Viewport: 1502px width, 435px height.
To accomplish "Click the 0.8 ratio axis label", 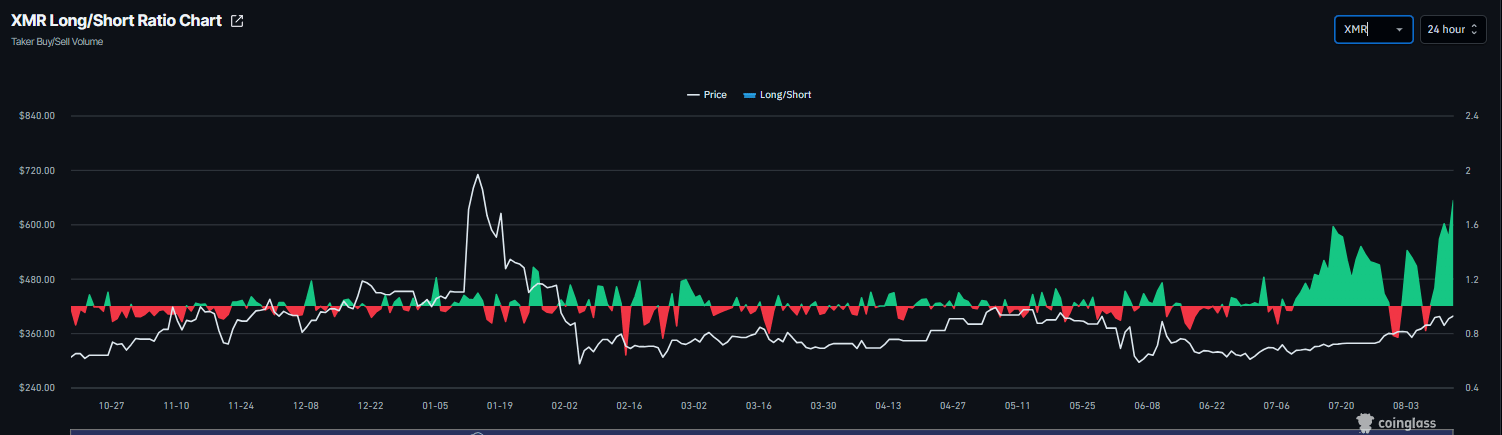I will pos(1471,334).
